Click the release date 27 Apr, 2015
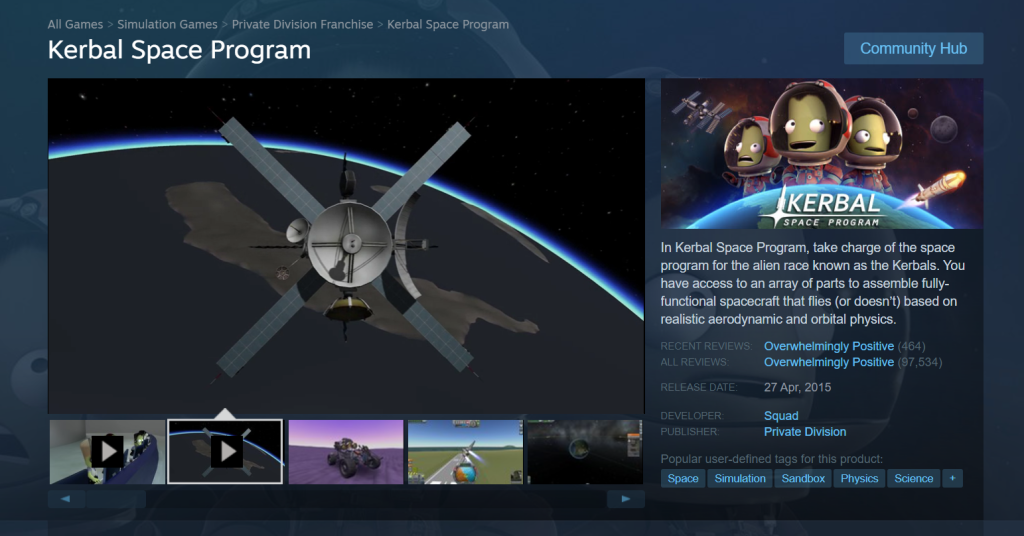Screen dimensions: 1024x536 click(797, 387)
